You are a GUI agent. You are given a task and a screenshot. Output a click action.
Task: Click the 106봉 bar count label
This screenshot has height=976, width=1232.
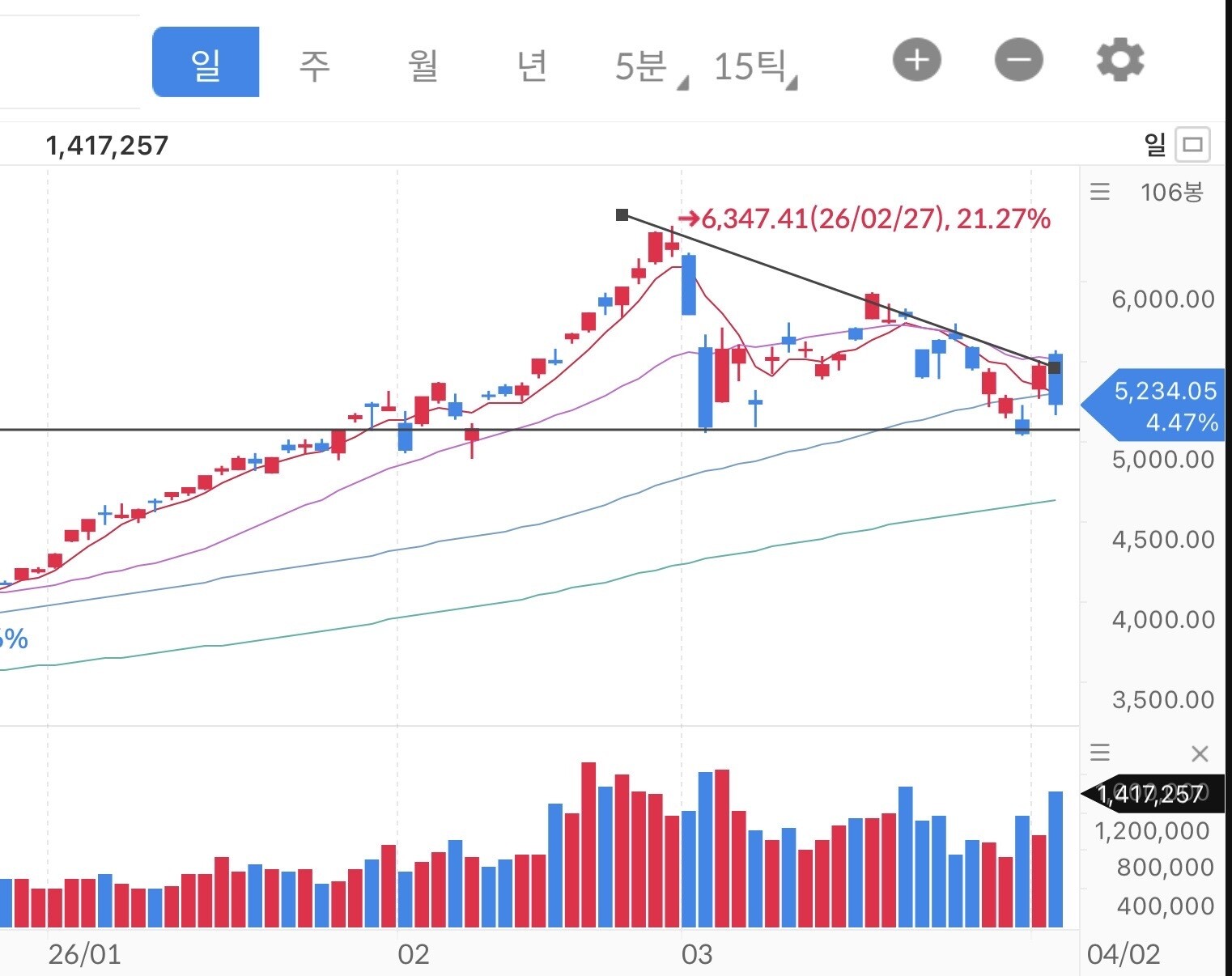[1171, 192]
